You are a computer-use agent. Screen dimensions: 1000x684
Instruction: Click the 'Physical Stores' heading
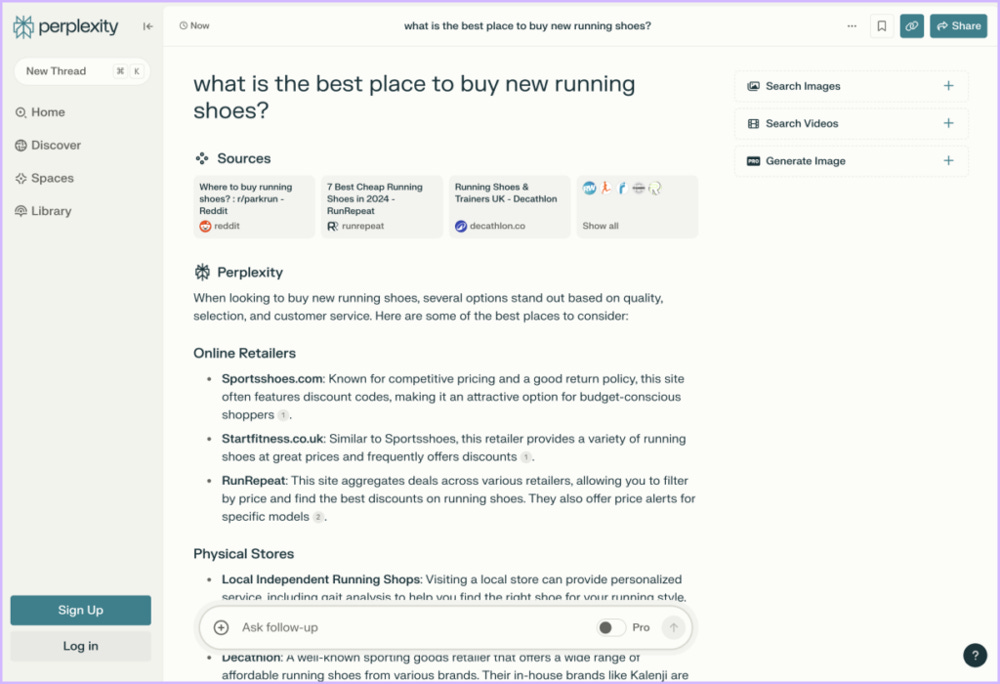click(x=244, y=554)
